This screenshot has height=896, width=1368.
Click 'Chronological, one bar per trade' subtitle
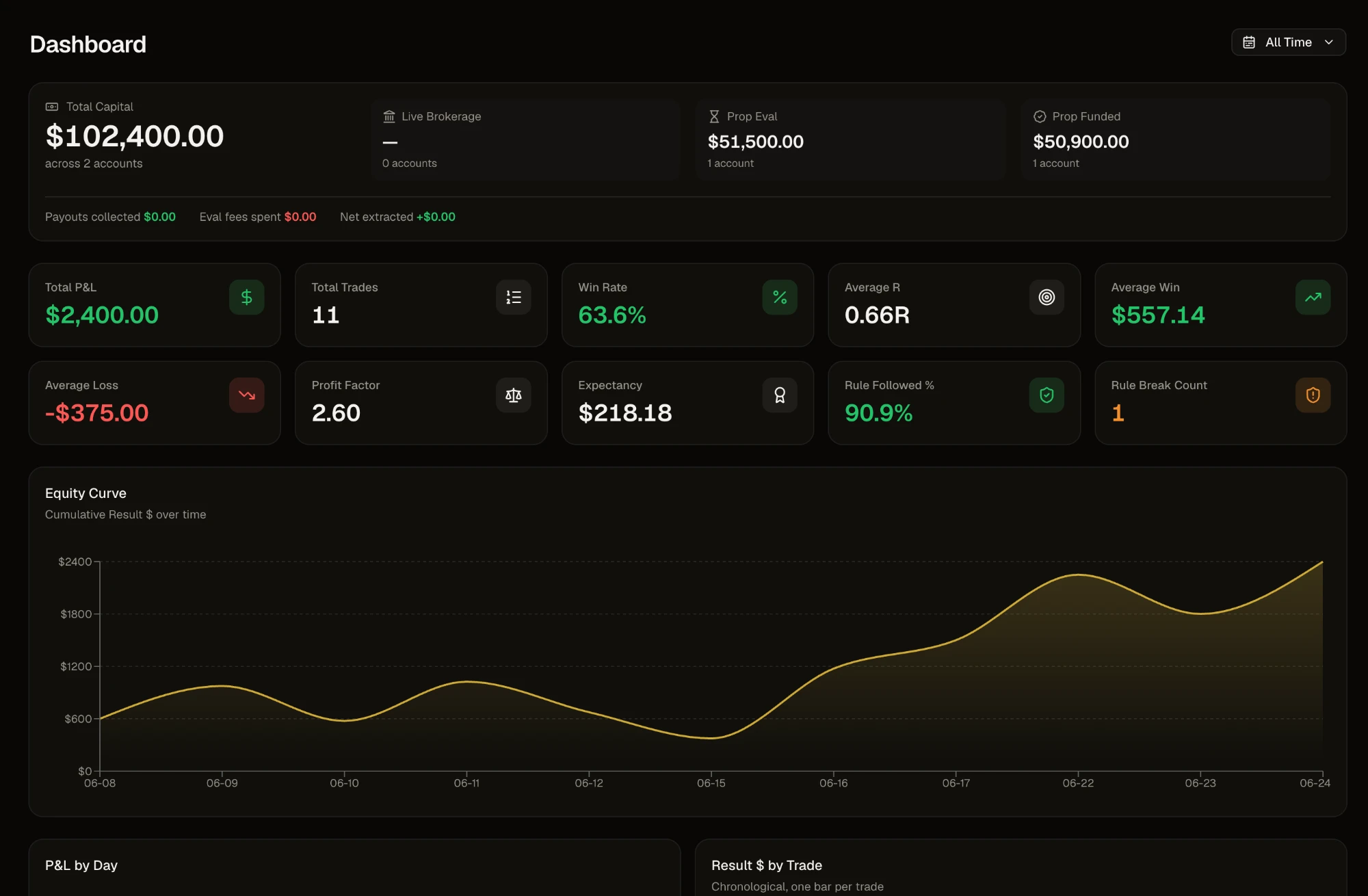click(x=798, y=886)
